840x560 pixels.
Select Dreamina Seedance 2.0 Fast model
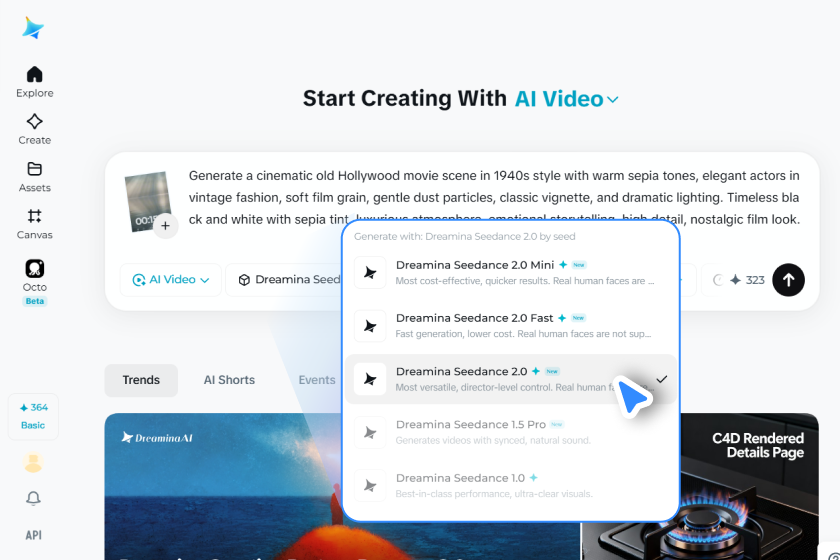coord(511,325)
